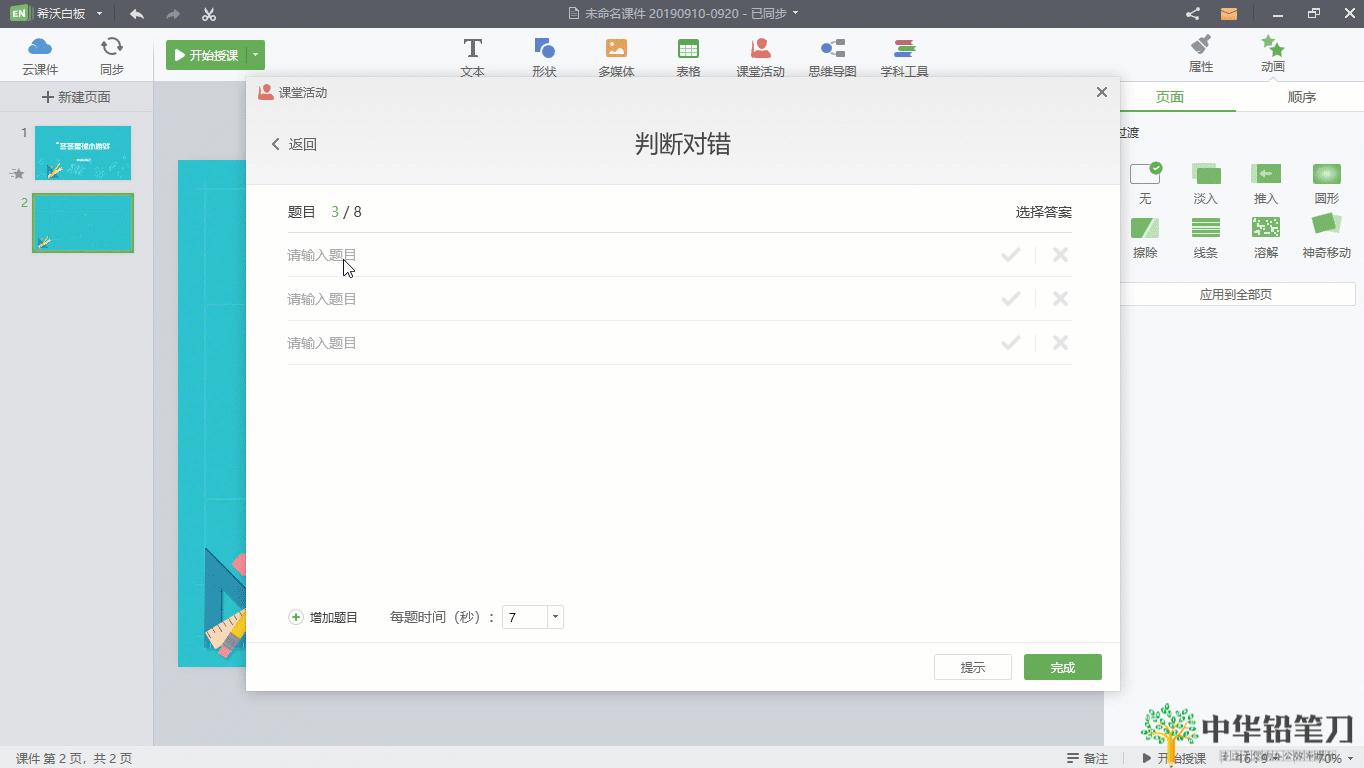Open the 动画 (Animation) panel

(x=1272, y=55)
